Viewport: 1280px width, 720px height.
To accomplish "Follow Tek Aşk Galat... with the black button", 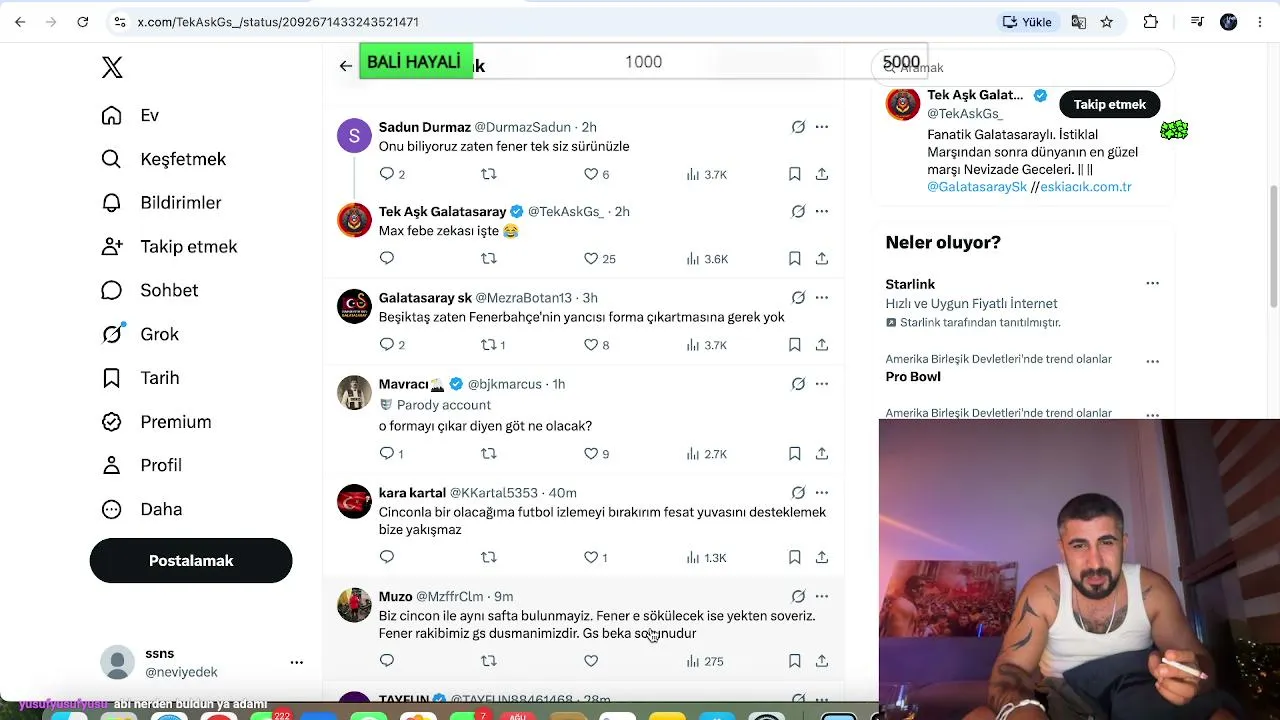I will pos(1110,104).
